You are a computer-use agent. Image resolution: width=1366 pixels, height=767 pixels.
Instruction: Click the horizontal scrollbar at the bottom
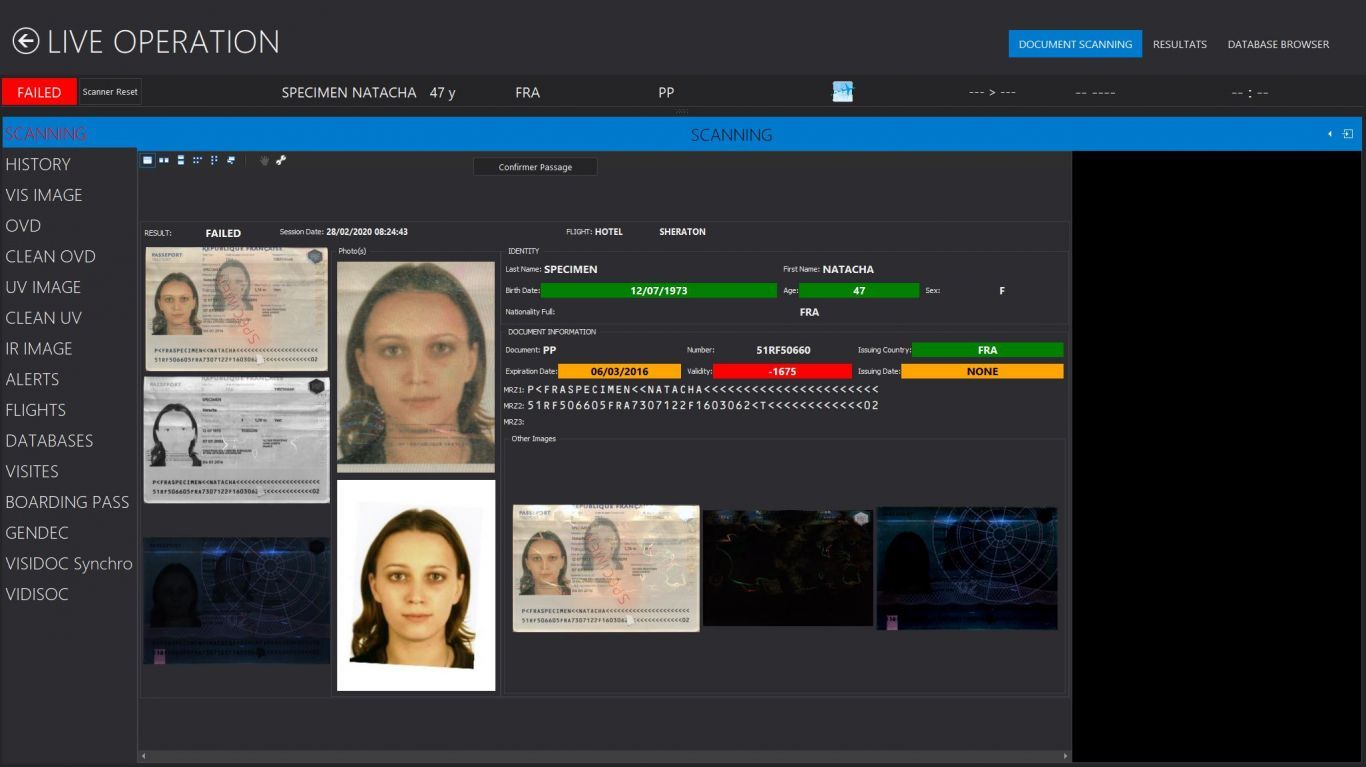[604, 756]
